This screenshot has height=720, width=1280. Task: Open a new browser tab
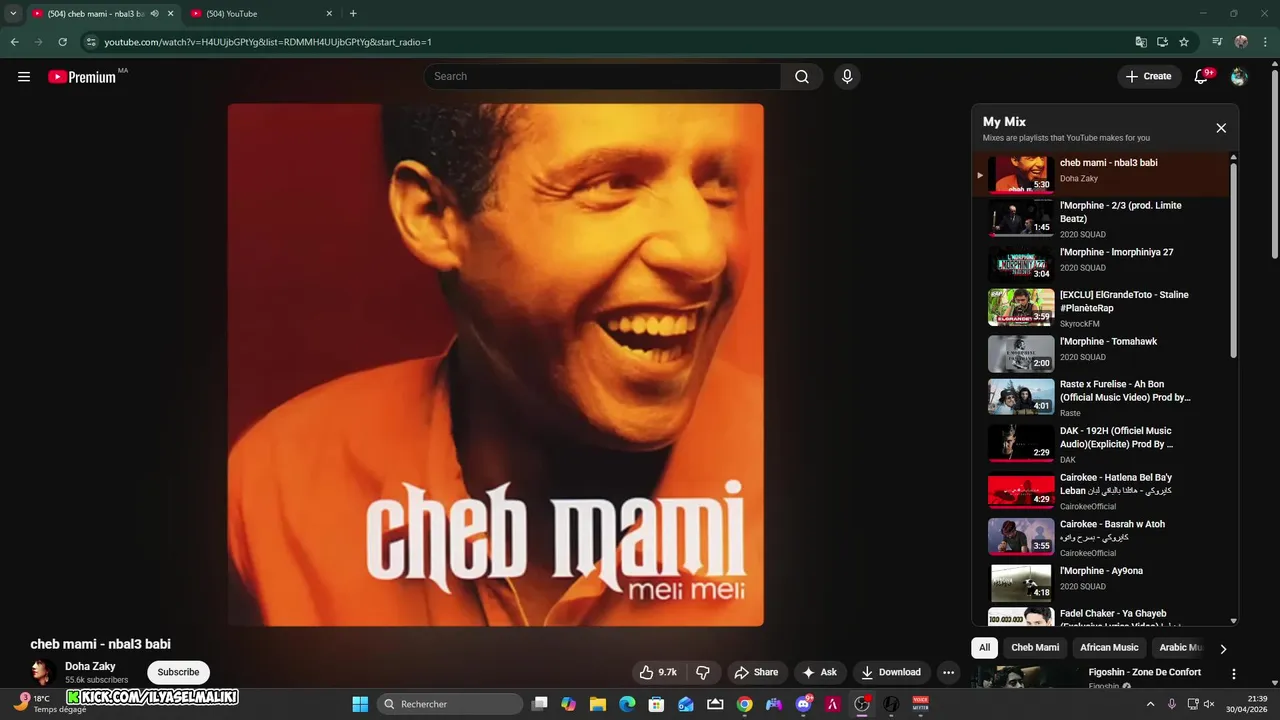[x=353, y=14]
